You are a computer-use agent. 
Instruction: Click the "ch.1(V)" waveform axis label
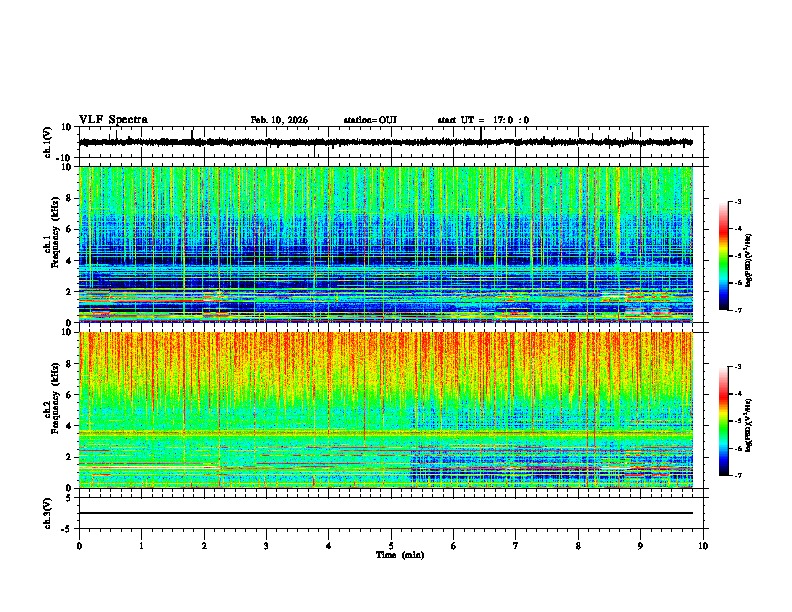tap(48, 142)
